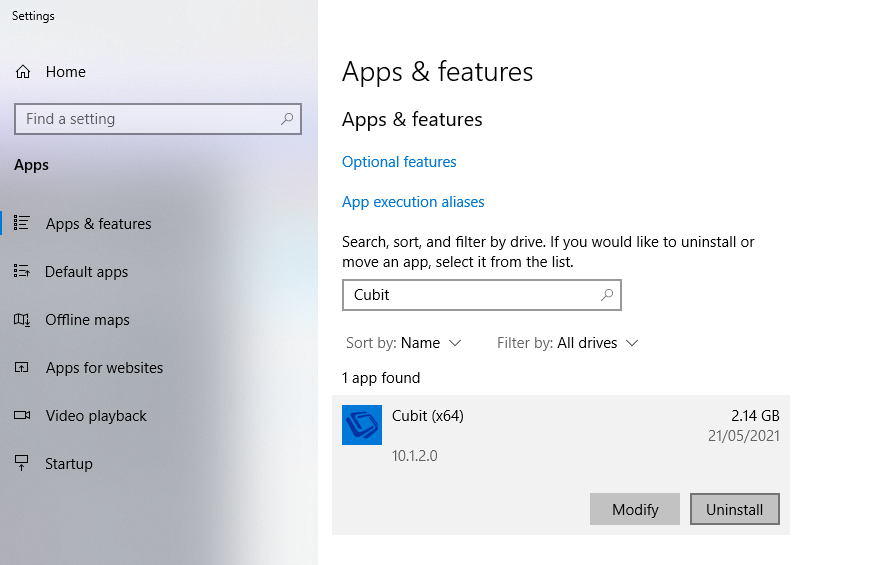Open the Sort by Name dropdown
Image resolution: width=894 pixels, height=565 pixels.
click(x=403, y=343)
